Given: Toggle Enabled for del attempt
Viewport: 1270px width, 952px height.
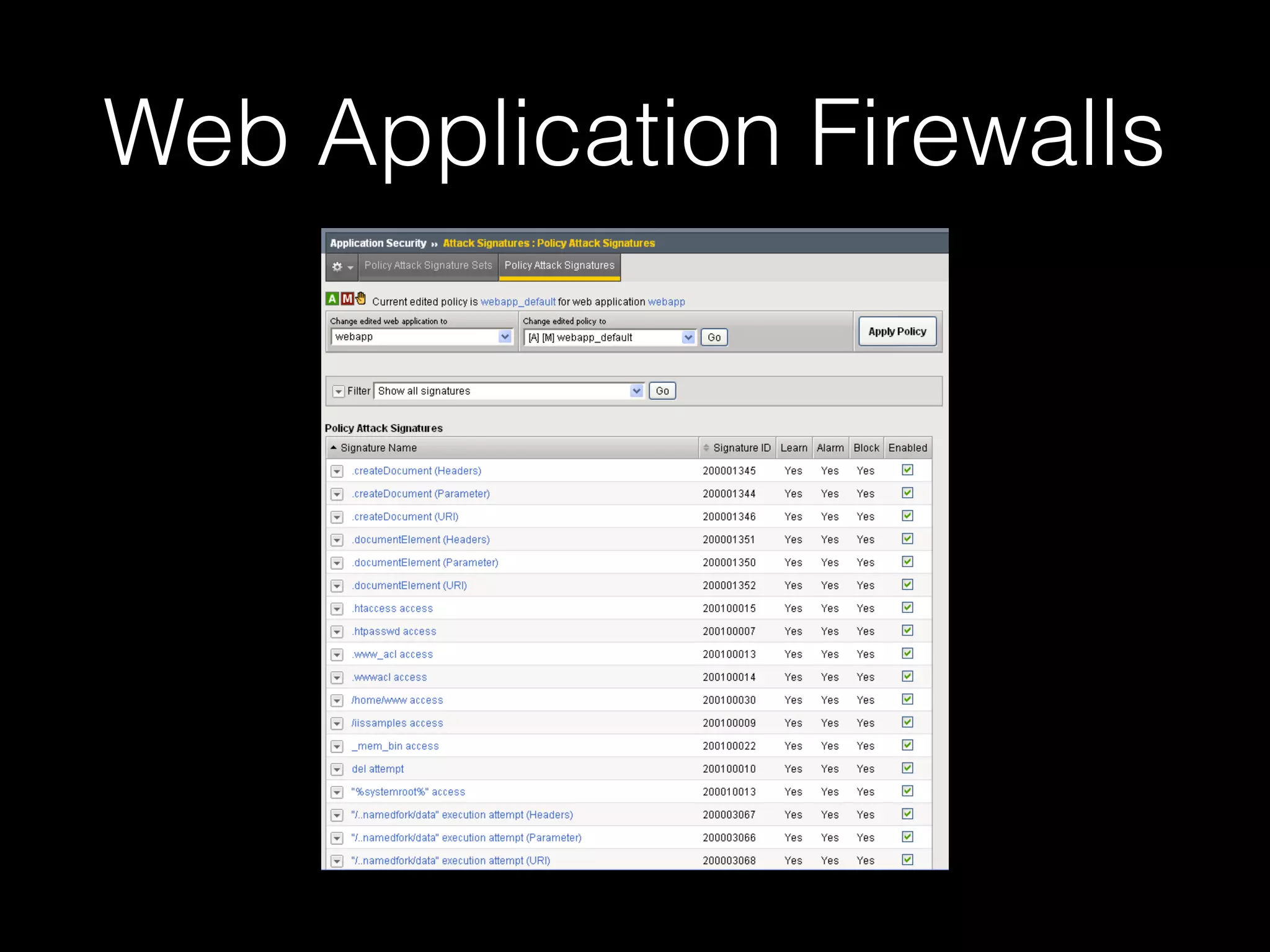Looking at the screenshot, I should [x=907, y=768].
